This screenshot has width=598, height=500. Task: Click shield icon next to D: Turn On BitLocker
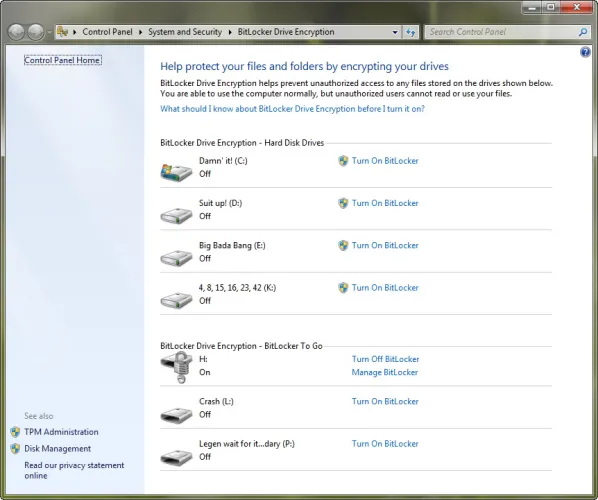[x=343, y=203]
